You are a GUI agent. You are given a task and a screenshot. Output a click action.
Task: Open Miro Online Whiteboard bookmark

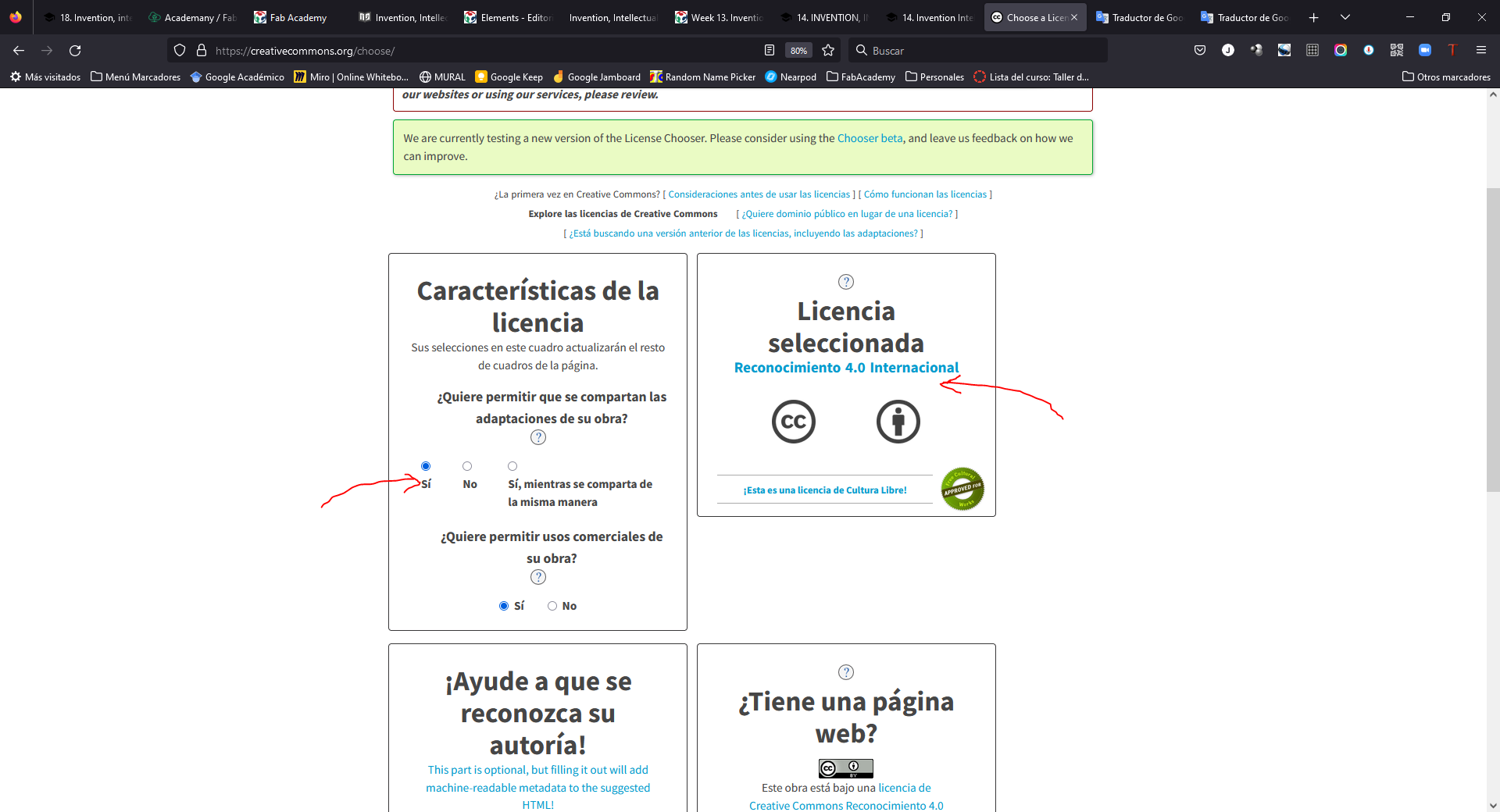(x=352, y=77)
